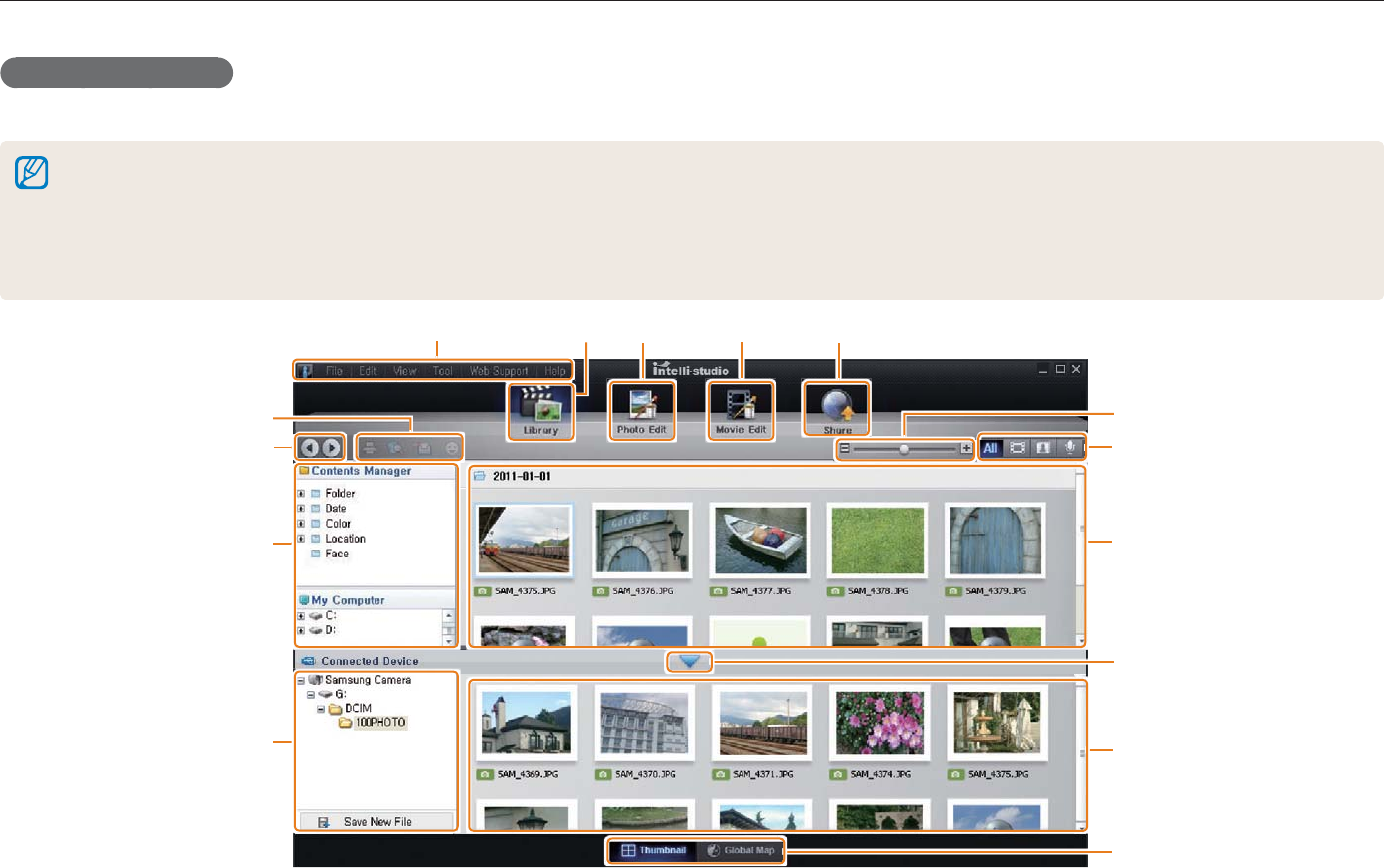Select the SAM_4371.JPG train thumbnail
The height and width of the screenshot is (868, 1384).
(764, 723)
